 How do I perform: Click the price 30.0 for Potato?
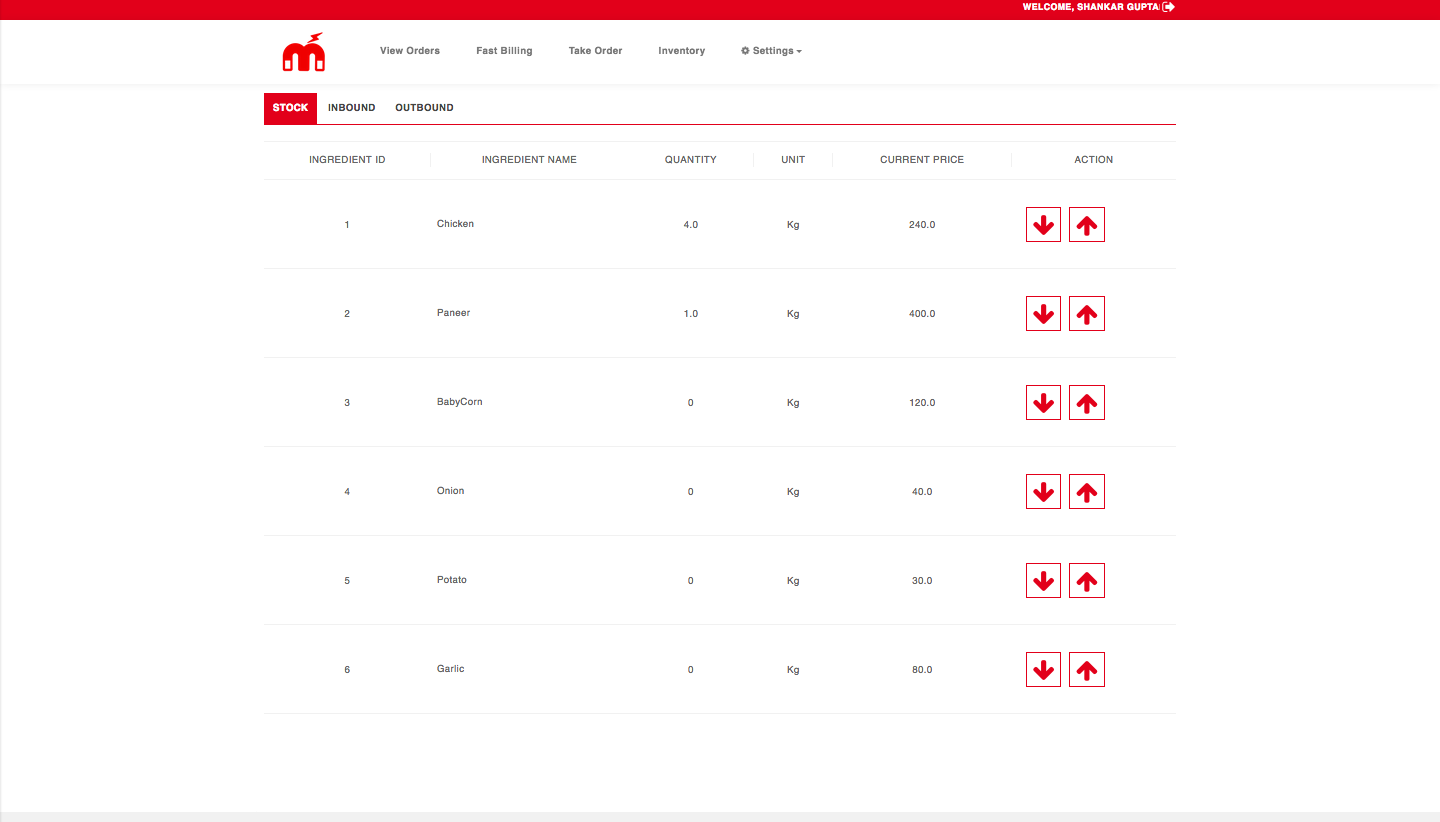(922, 581)
